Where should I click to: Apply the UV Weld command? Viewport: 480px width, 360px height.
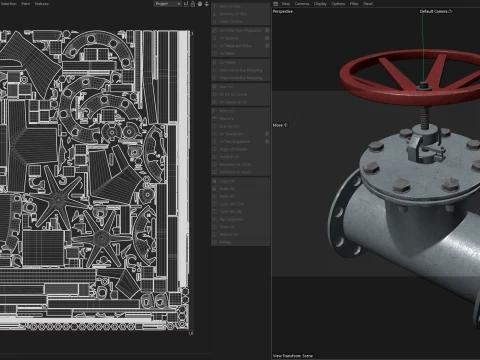click(240, 53)
